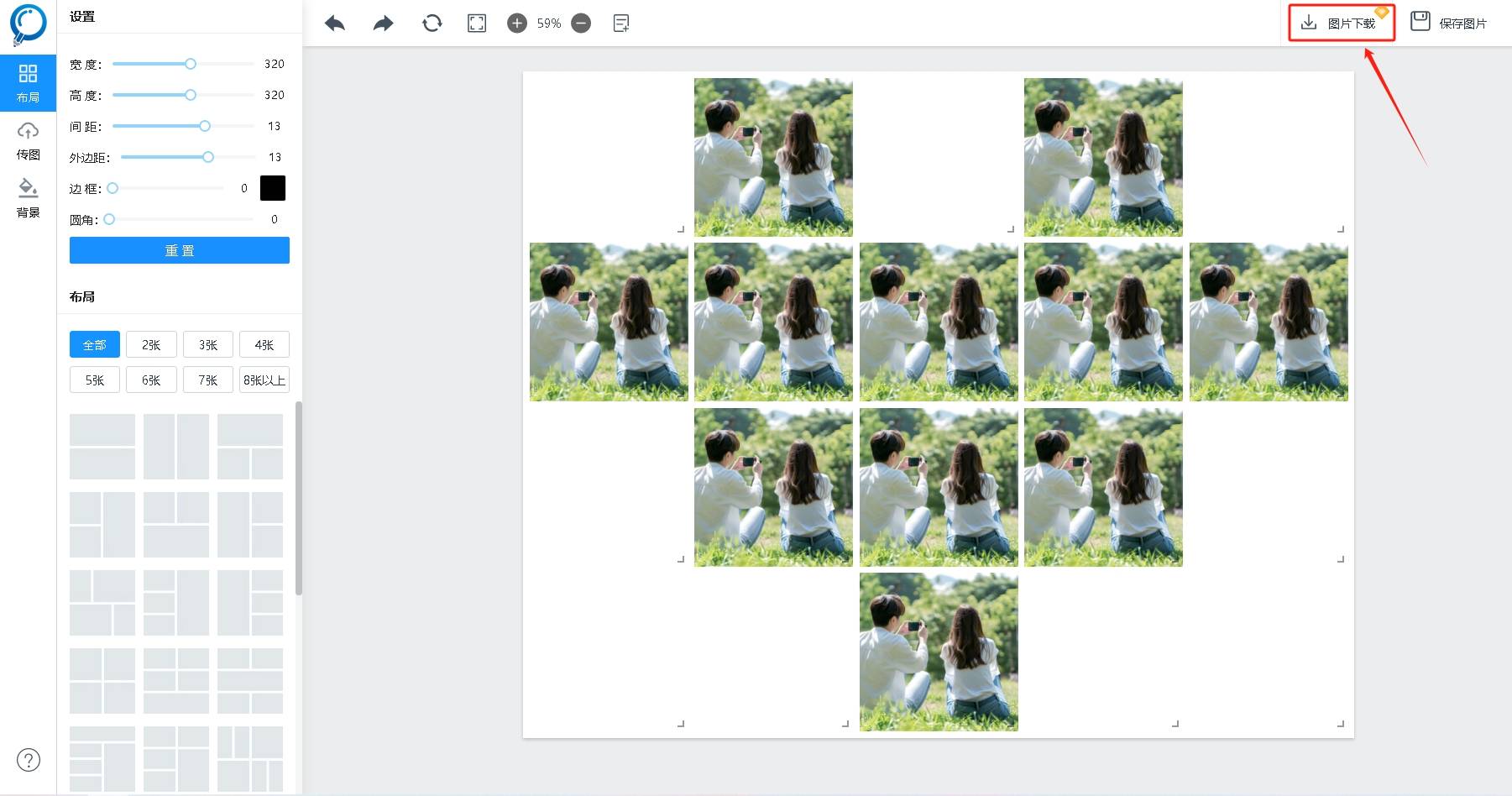This screenshot has width=1512, height=796.
Task: Click the fit-to-screen icon
Action: (x=477, y=24)
